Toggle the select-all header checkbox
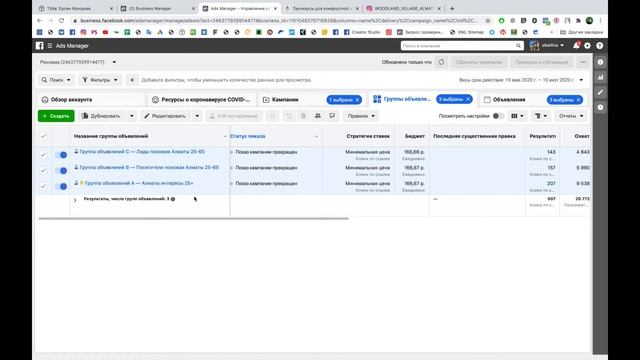Screen dimensions: 640x360 click(43, 136)
